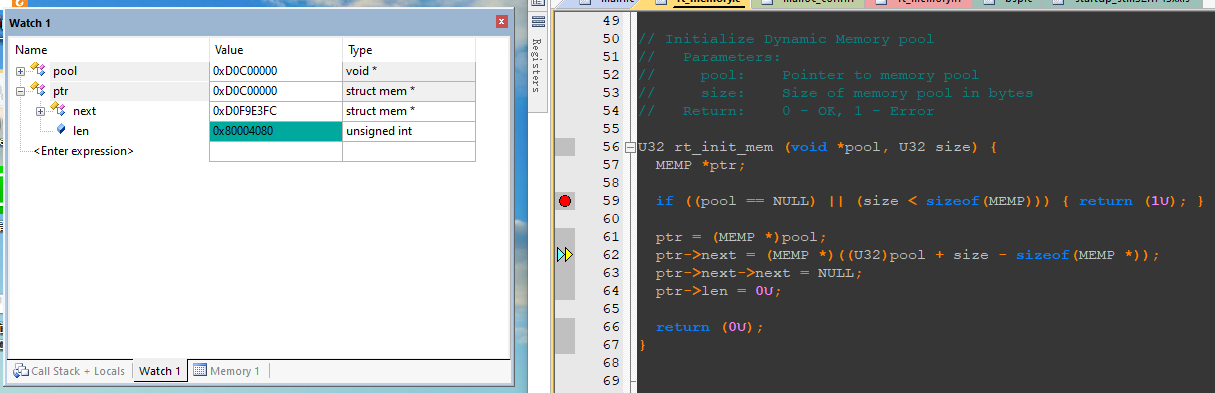Click comment 'Initialize Dynamic Memory pool'
Viewport: 1215px width, 393px height.
tap(800, 39)
